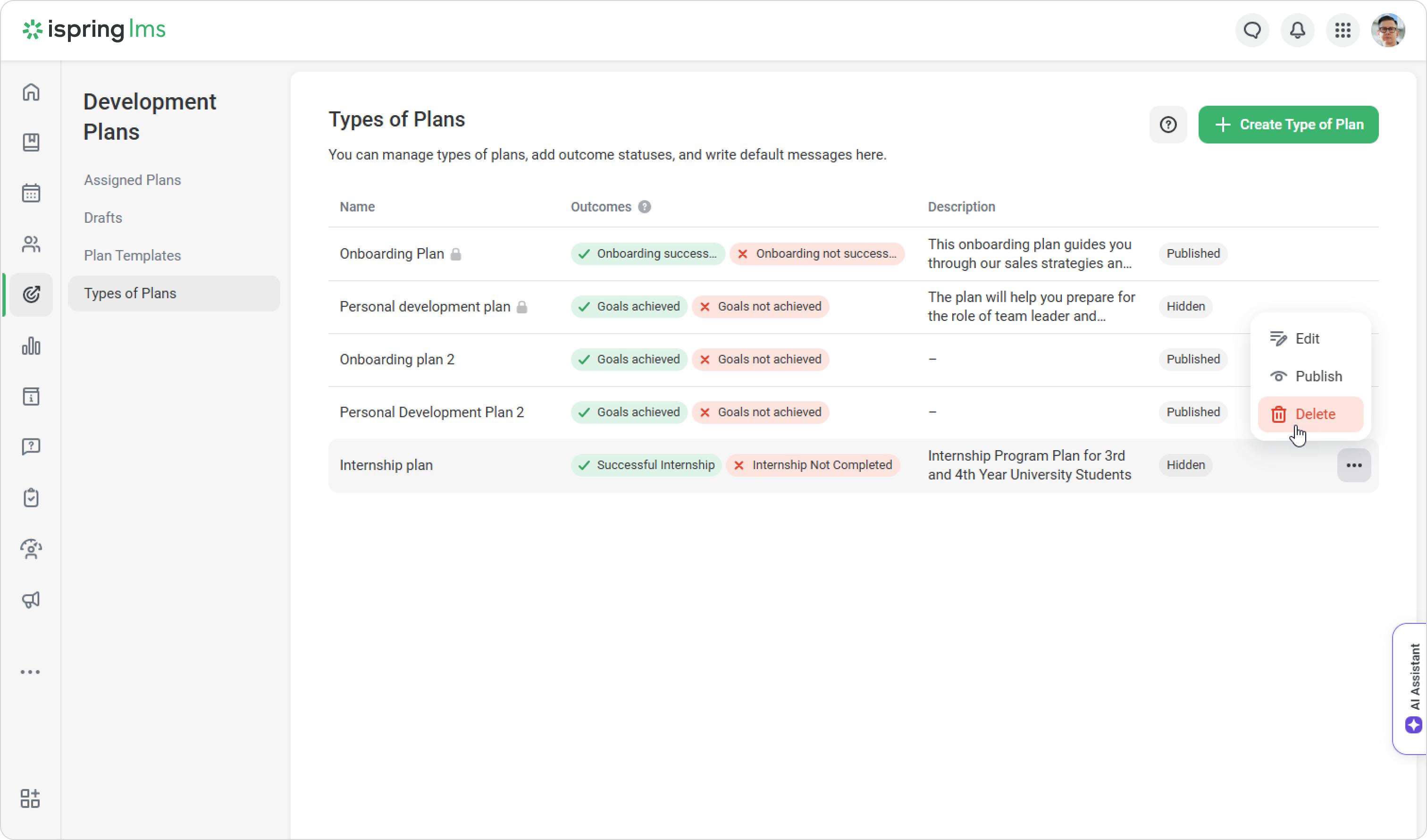Open the Home icon in sidebar
The width and height of the screenshot is (1427, 840).
pyautogui.click(x=31, y=92)
